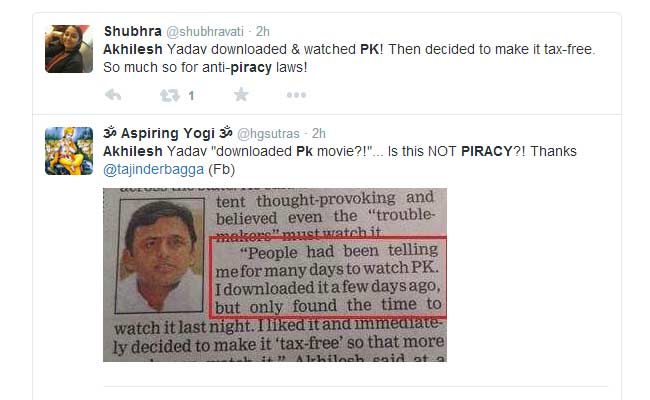This screenshot has height=400, width=650.
Task: Open the Aspiring Yogi display name
Action: coord(168,133)
